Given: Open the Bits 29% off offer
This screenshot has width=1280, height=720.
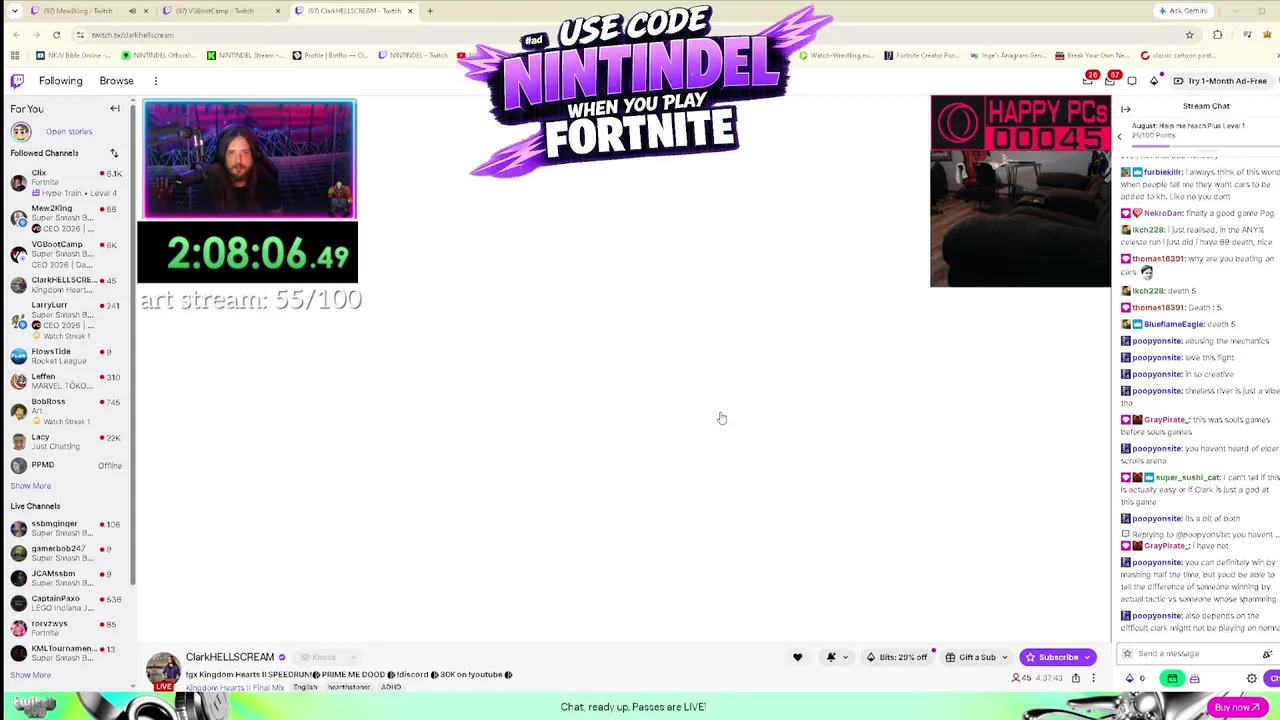Looking at the screenshot, I should tap(897, 657).
